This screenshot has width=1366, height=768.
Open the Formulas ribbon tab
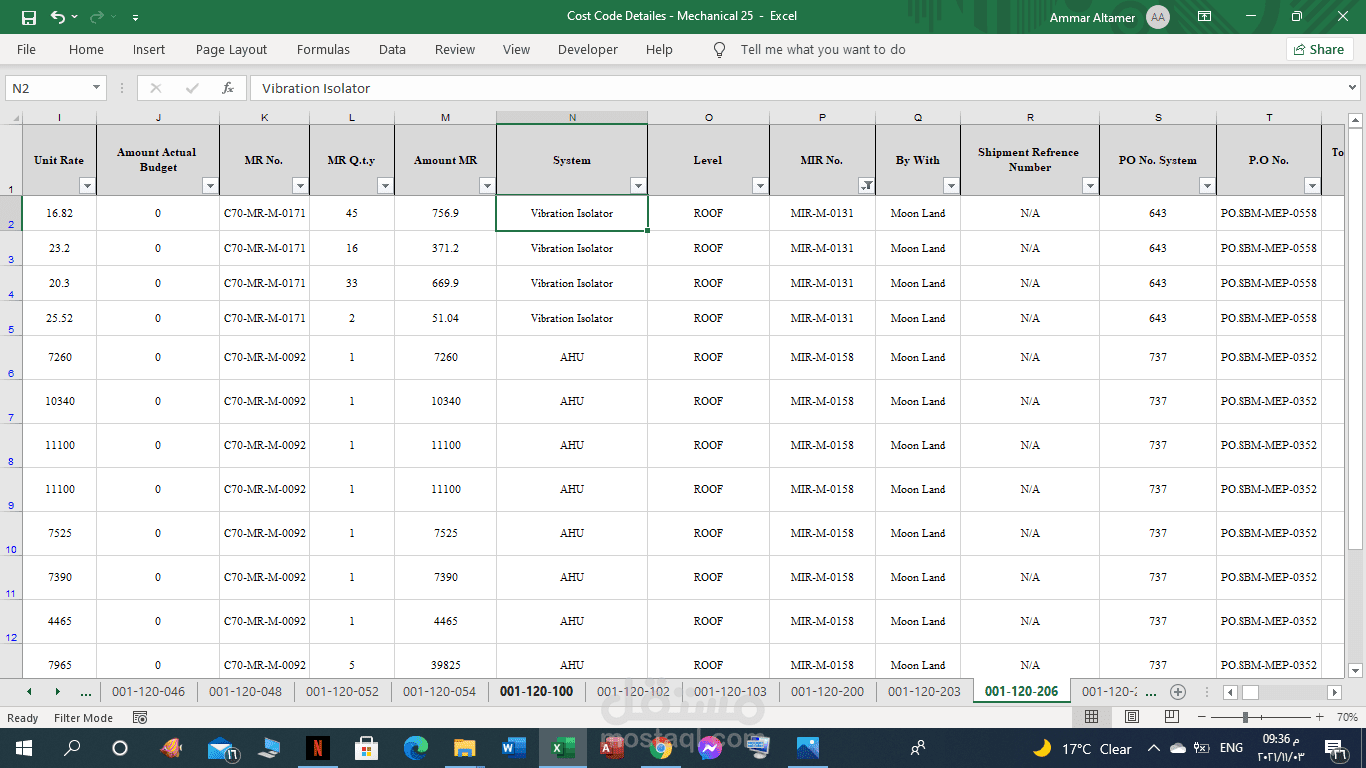tap(323, 49)
